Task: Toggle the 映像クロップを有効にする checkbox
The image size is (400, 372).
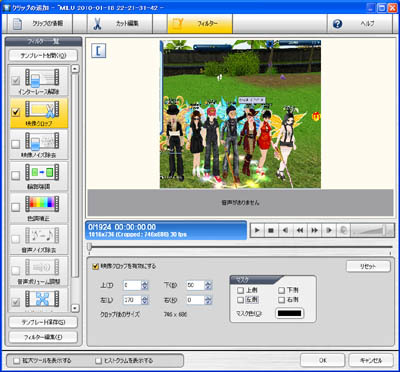Action: click(x=95, y=266)
